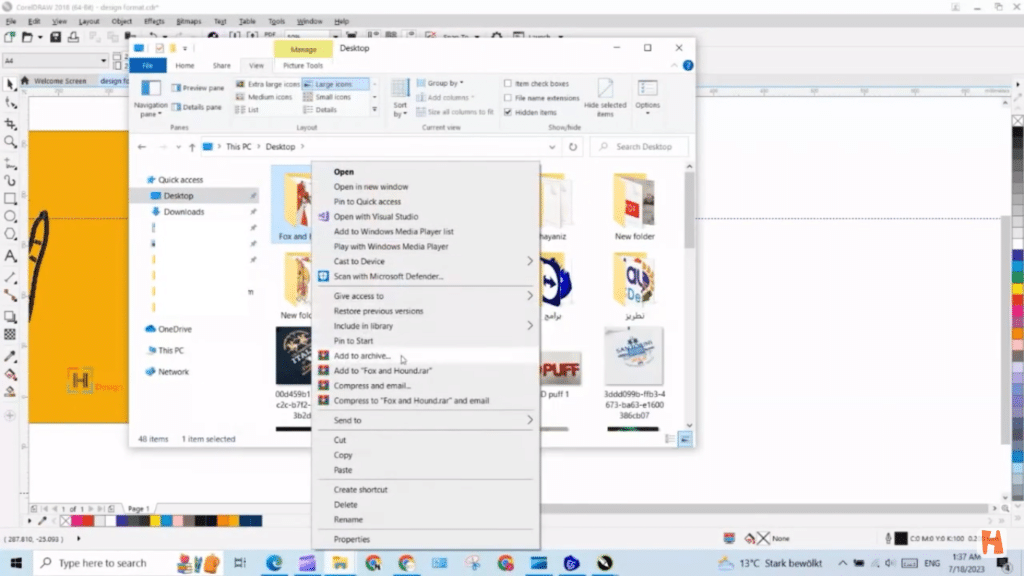Open the Group by dropdown

pyautogui.click(x=440, y=84)
